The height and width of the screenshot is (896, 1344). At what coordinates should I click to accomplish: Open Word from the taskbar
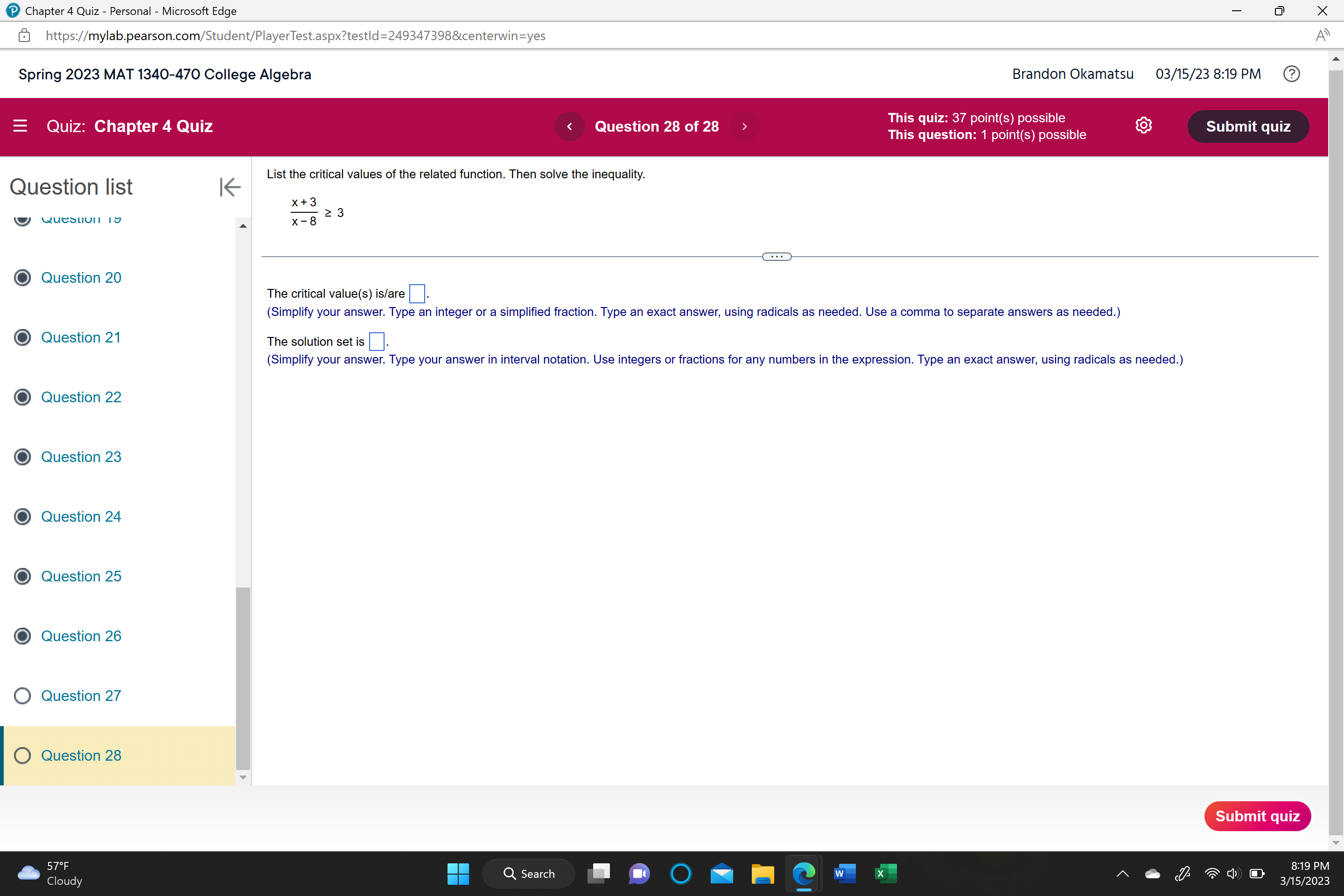pyautogui.click(x=844, y=874)
